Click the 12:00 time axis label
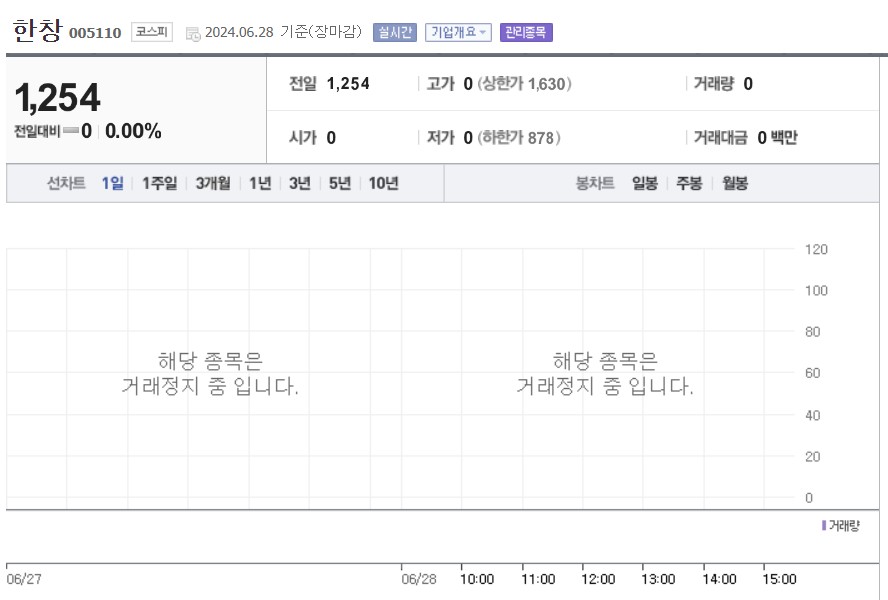 click(598, 579)
